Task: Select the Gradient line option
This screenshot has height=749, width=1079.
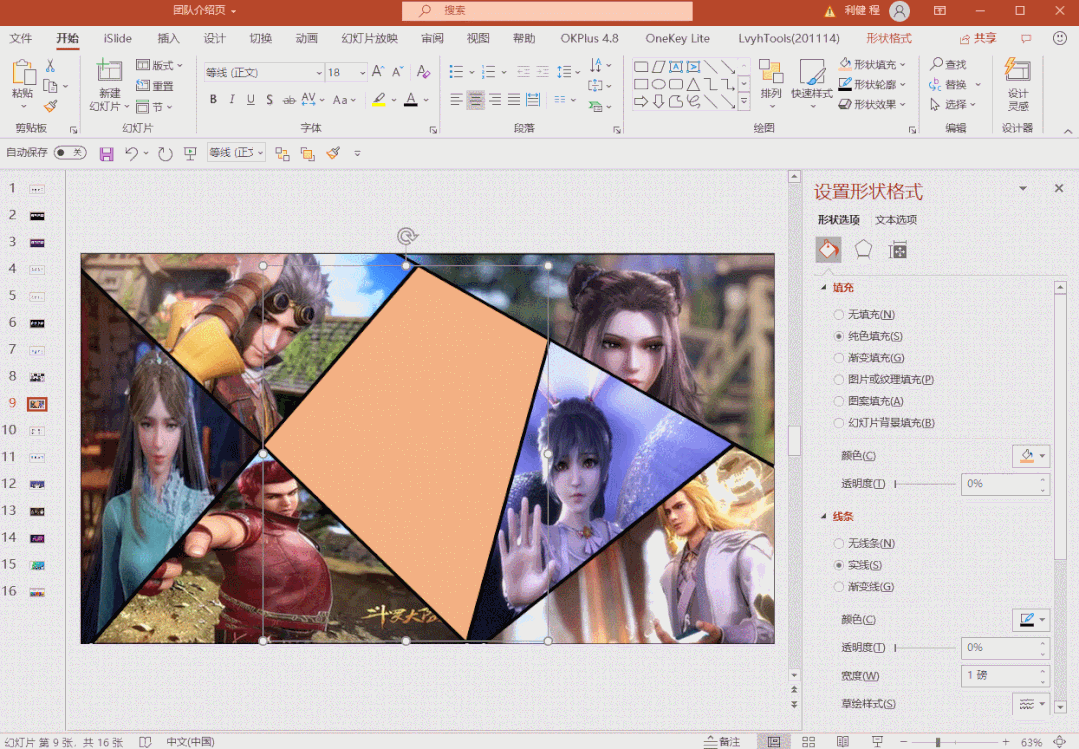Action: pyautogui.click(x=838, y=587)
